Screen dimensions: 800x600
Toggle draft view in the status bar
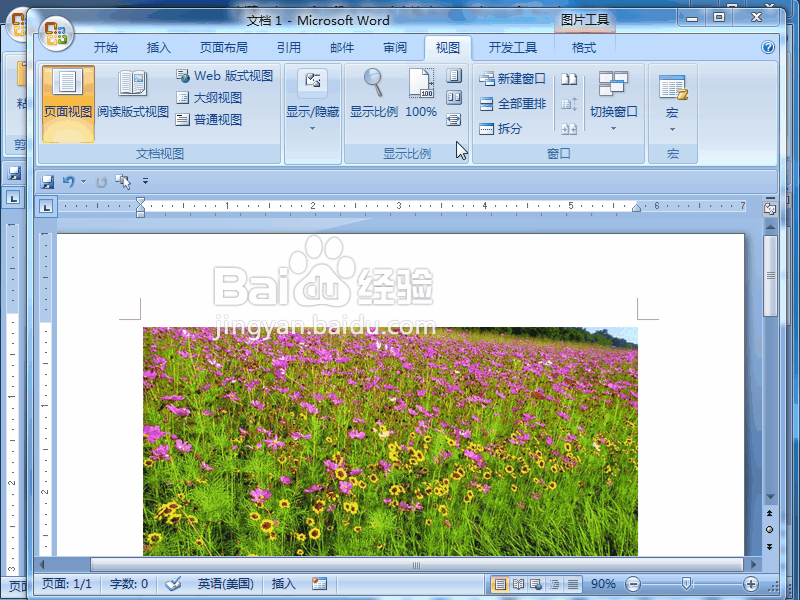coord(572,583)
